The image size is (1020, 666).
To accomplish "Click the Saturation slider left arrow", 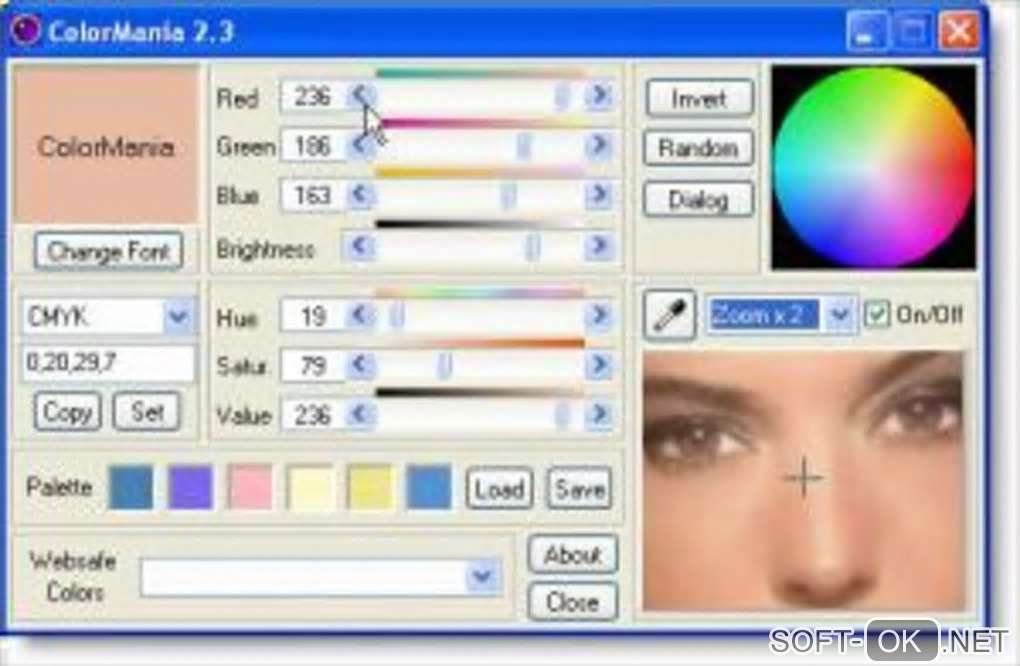I will tap(360, 366).
